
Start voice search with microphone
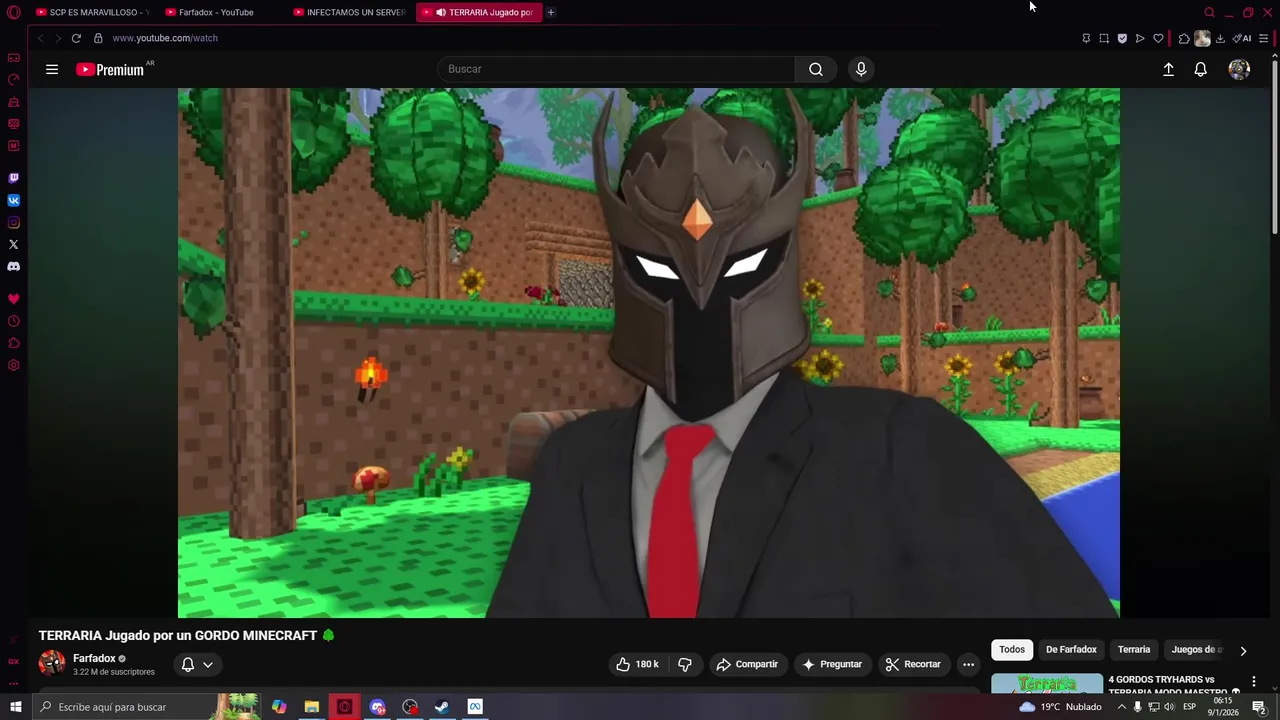[x=861, y=69]
